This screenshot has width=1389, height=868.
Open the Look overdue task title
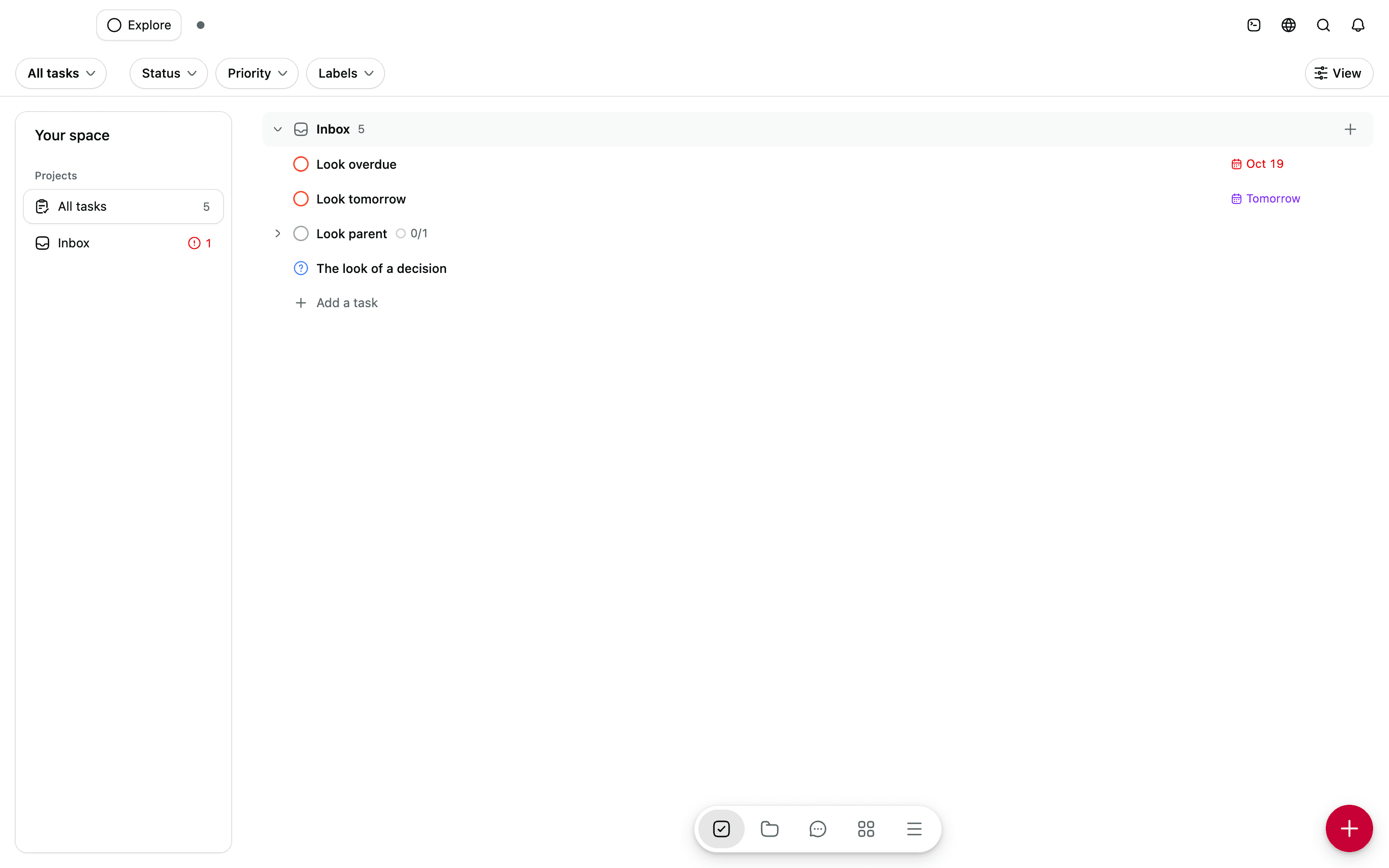[356, 164]
